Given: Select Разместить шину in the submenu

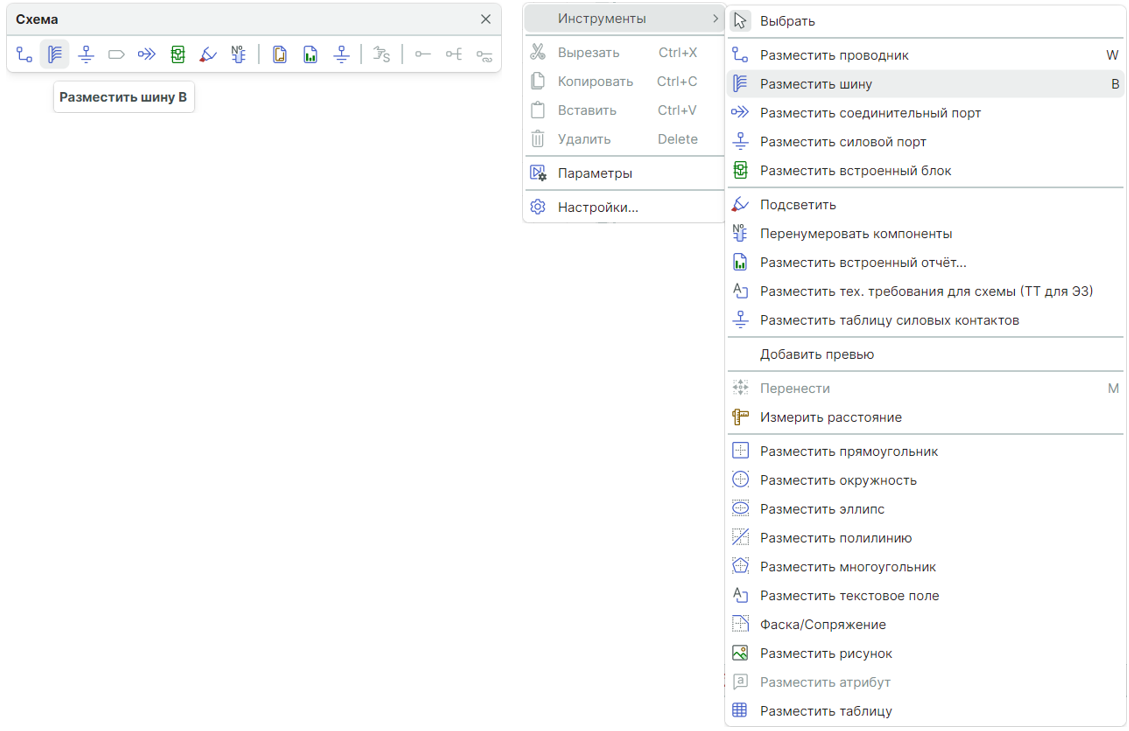Looking at the screenshot, I should pyautogui.click(x=816, y=84).
